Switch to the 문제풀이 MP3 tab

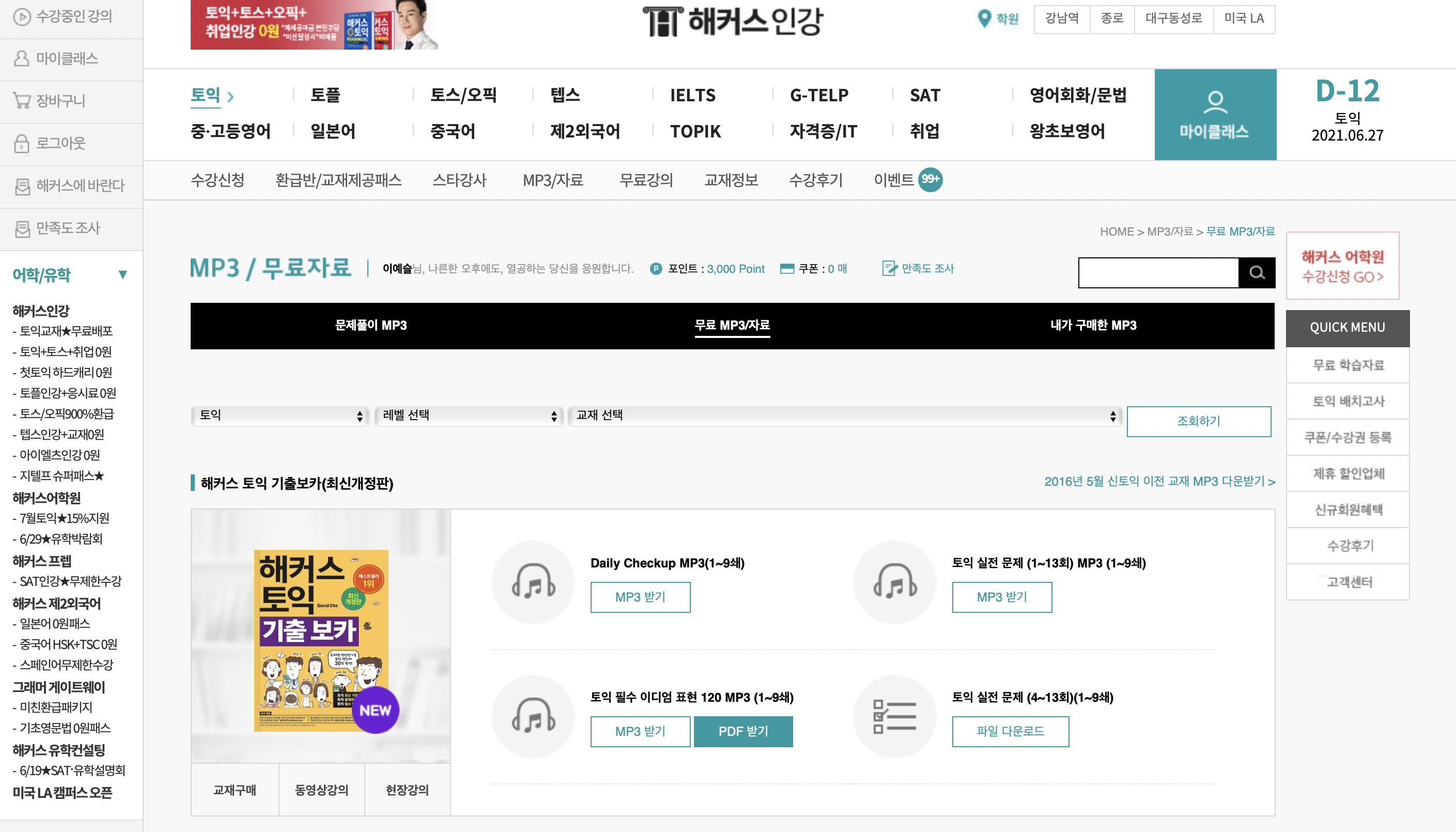pyautogui.click(x=370, y=326)
